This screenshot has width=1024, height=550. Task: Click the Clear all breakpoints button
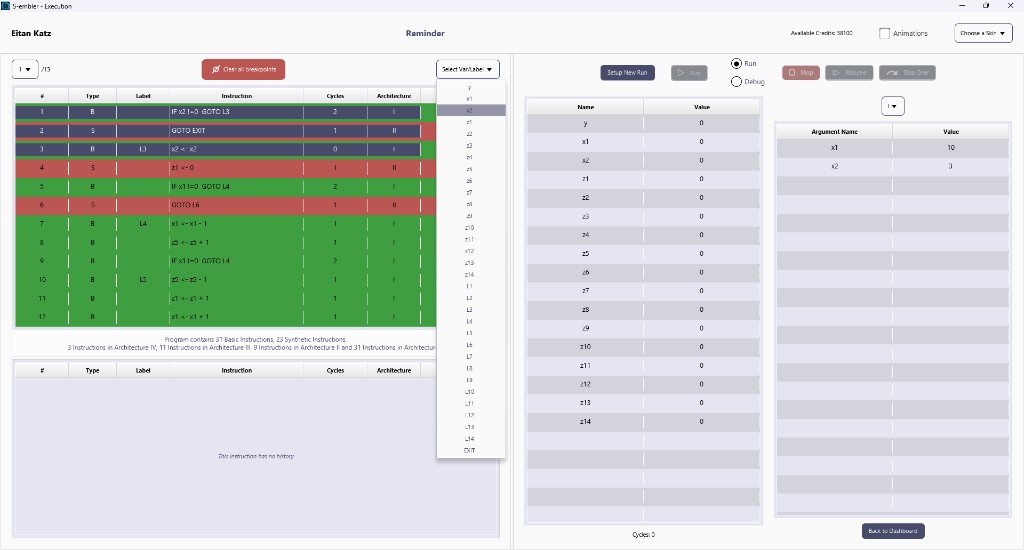(x=243, y=69)
